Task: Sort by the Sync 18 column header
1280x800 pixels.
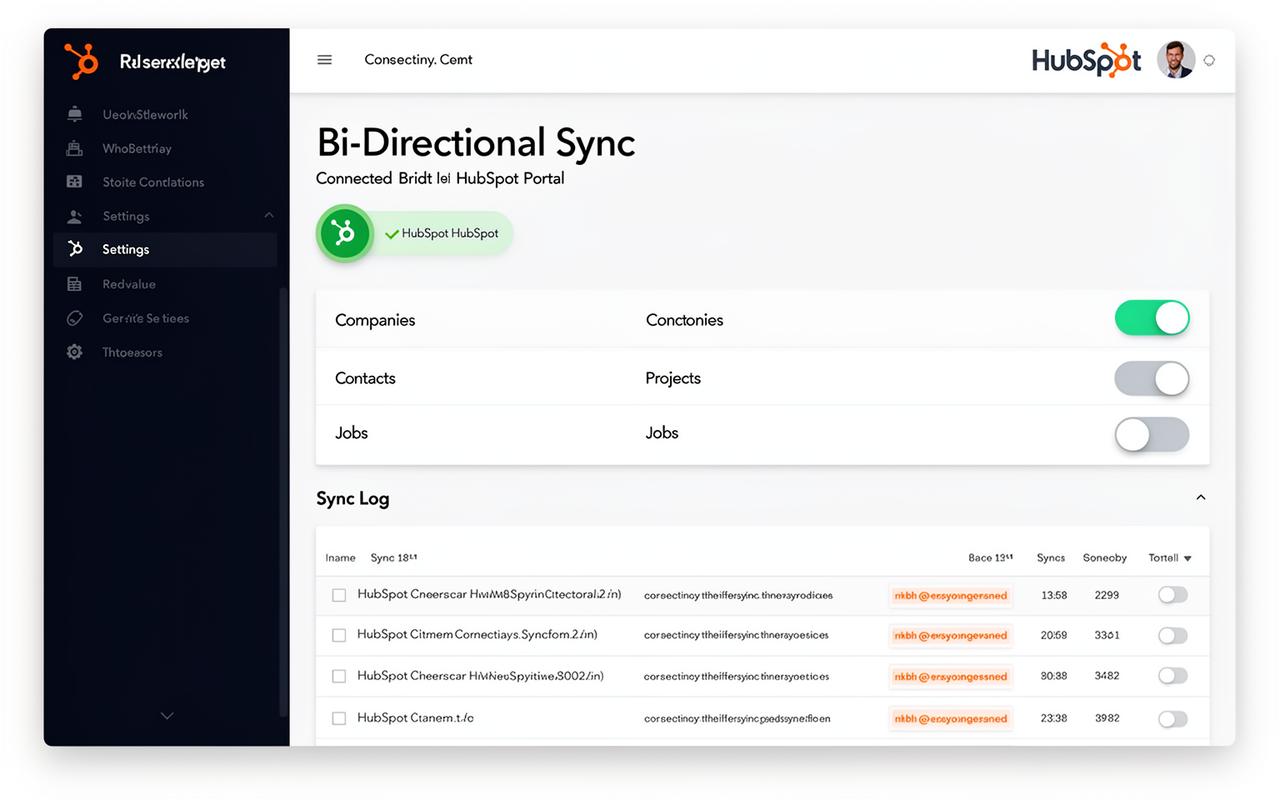Action: point(394,558)
